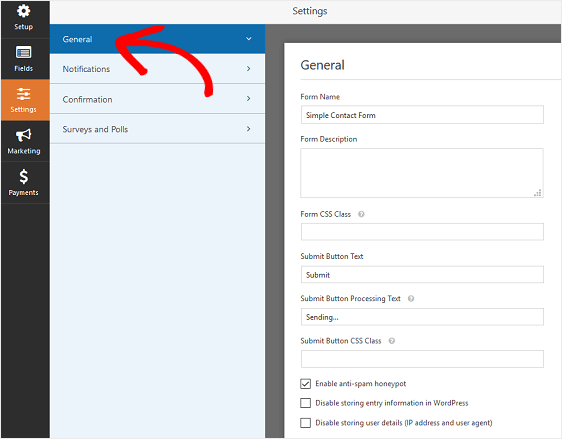
Task: Open the Payments dollar icon
Action: pyautogui.click(x=24, y=177)
